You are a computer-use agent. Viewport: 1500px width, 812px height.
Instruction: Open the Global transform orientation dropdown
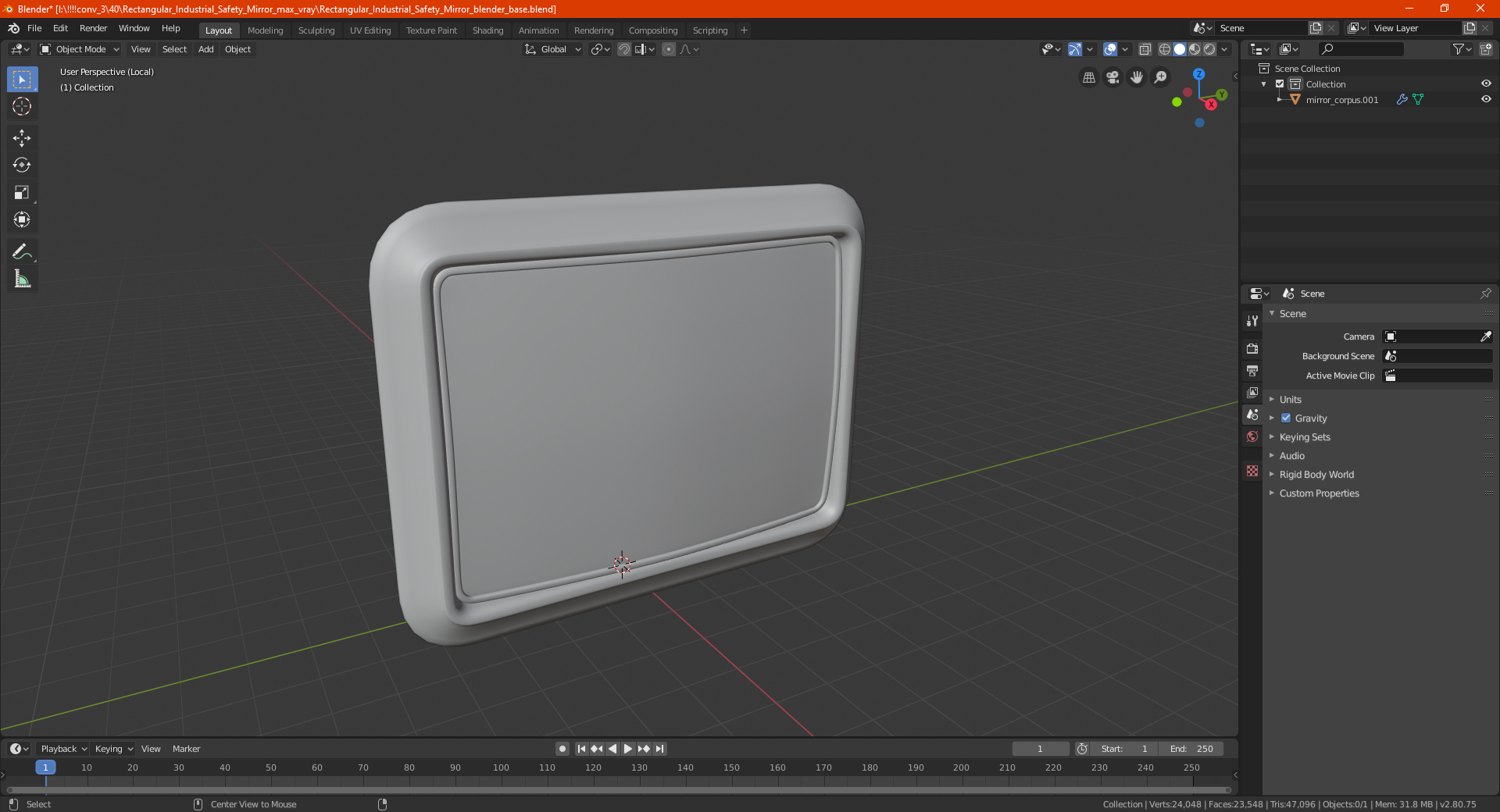[552, 49]
